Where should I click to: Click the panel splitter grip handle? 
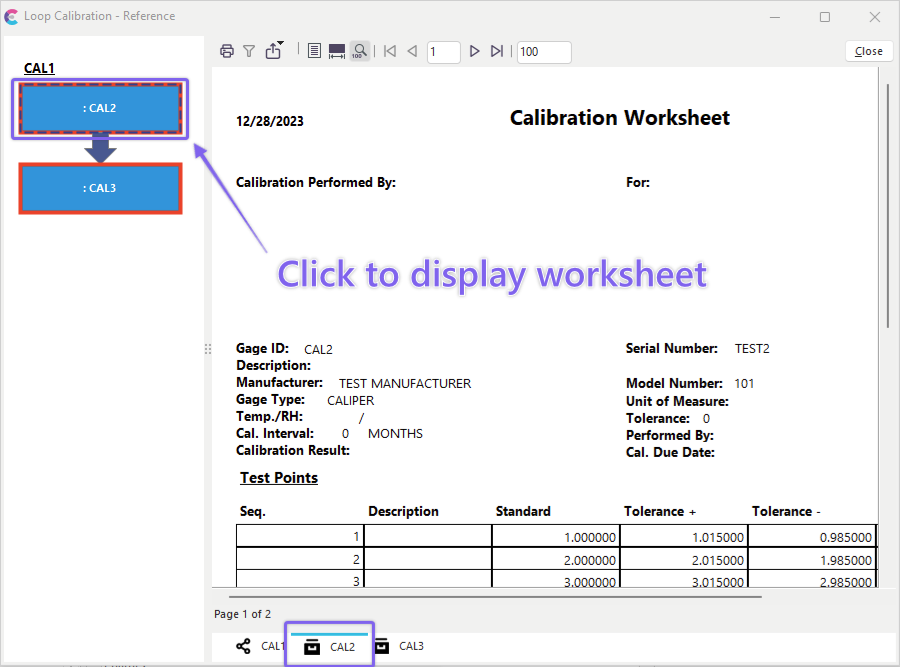(208, 349)
